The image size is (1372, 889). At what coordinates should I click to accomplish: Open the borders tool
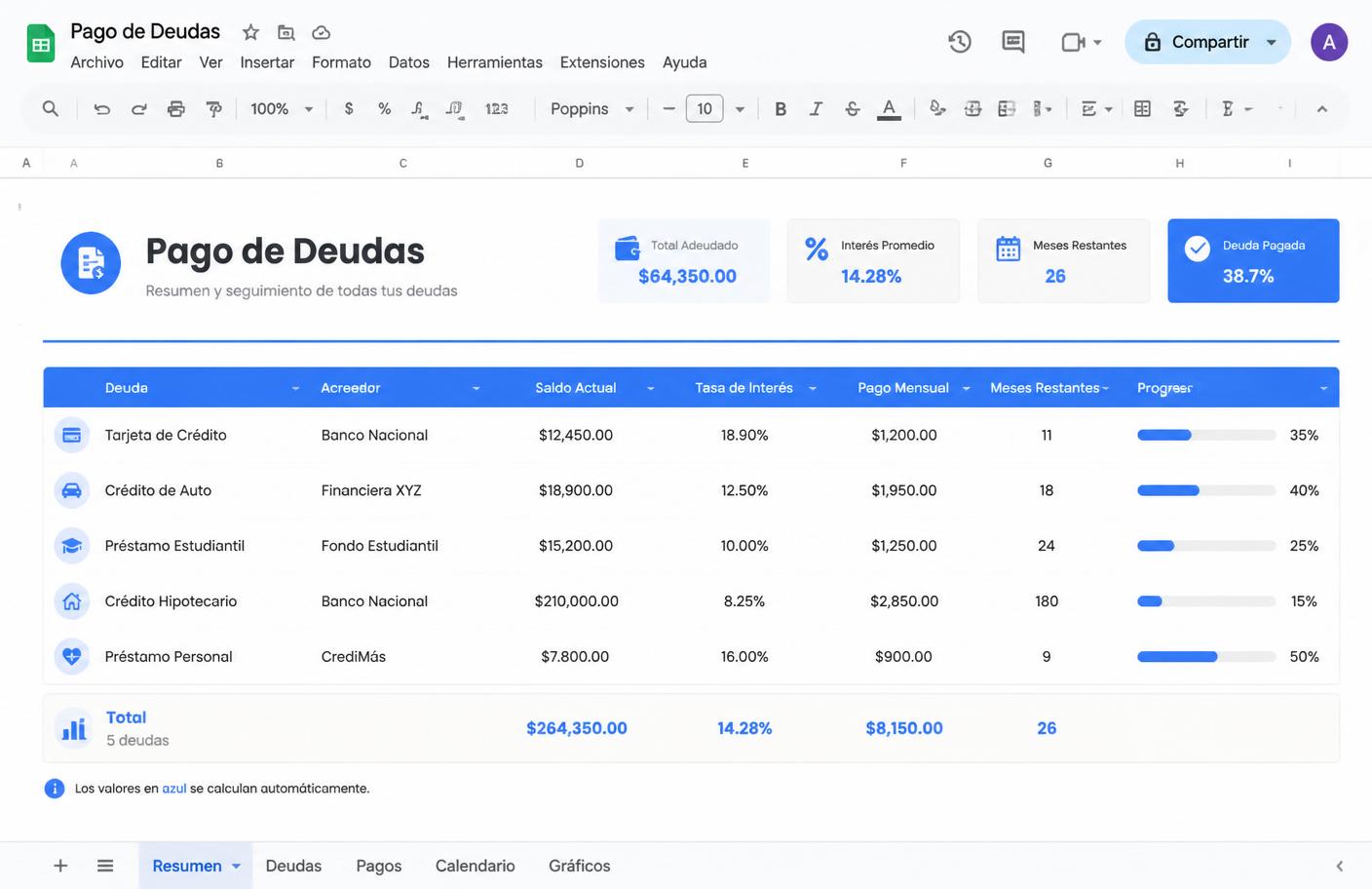(972, 109)
